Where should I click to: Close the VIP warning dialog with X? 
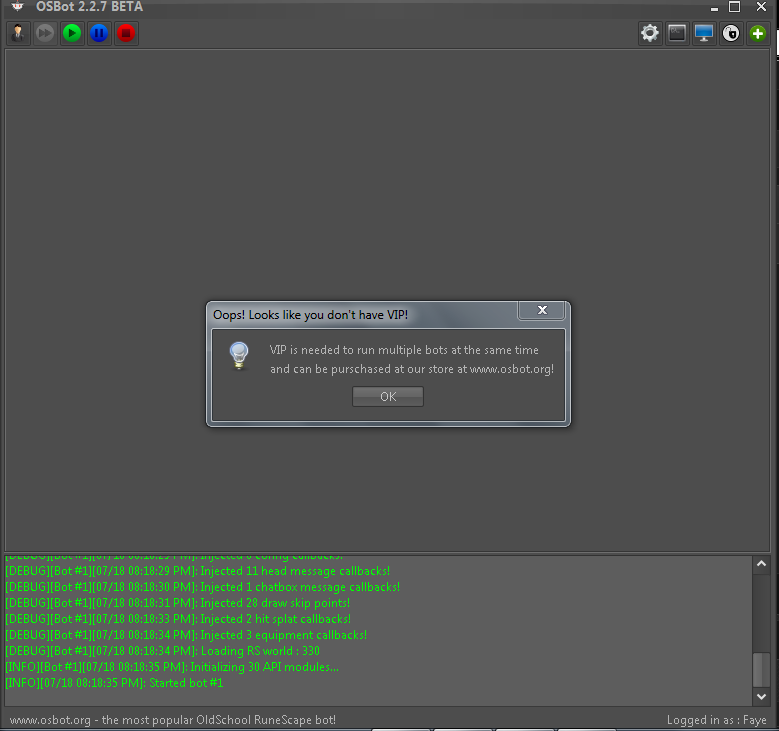pos(542,311)
